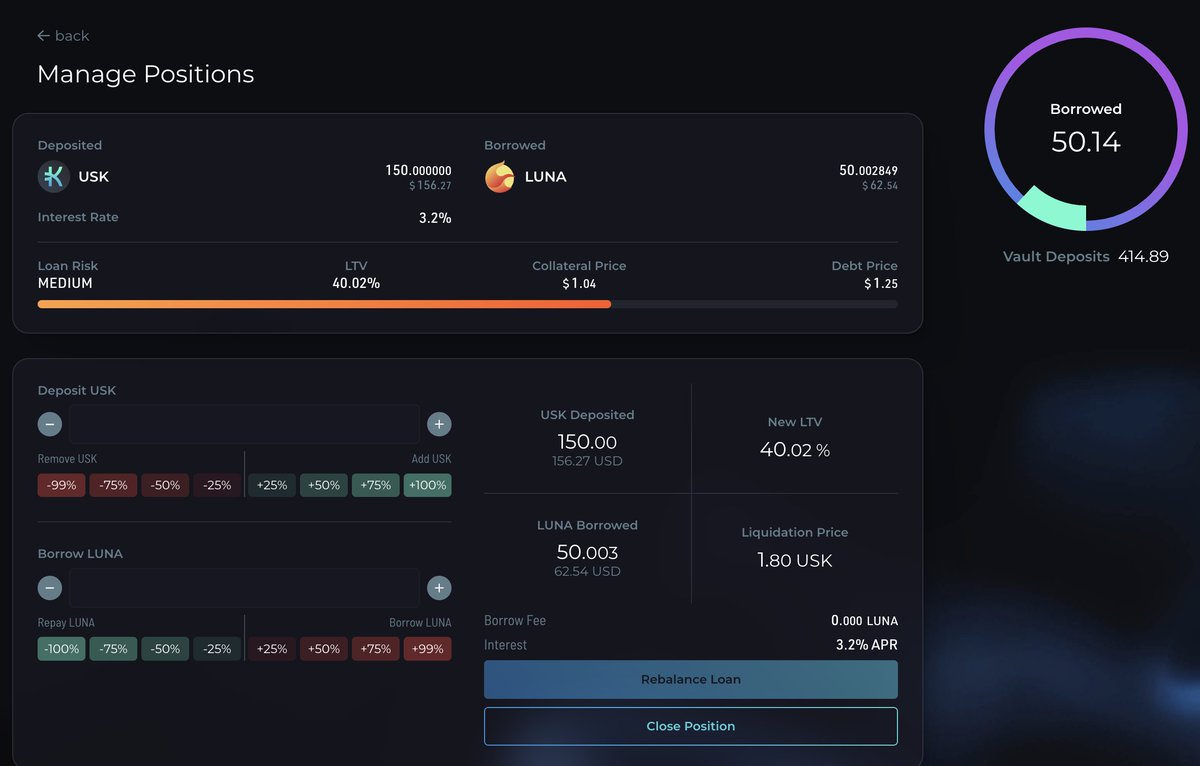Select -25% Remove USK preset
This screenshot has height=766, width=1200.
217,485
